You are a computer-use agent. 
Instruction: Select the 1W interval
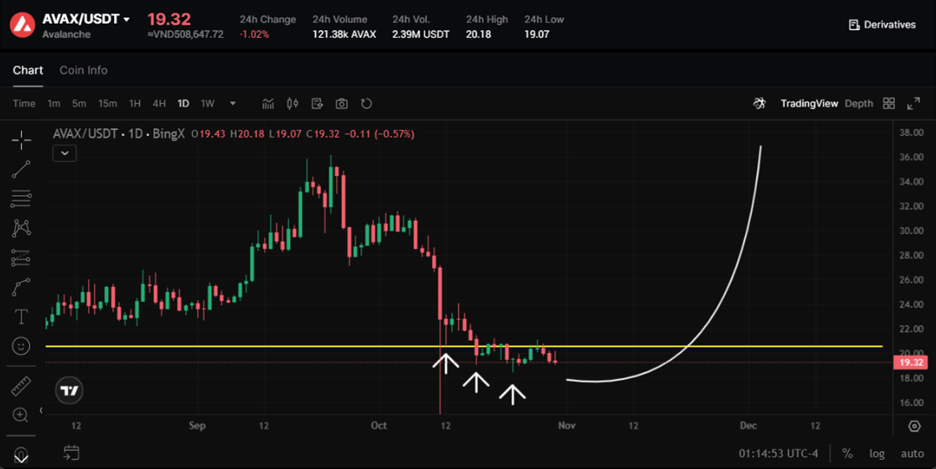point(207,104)
